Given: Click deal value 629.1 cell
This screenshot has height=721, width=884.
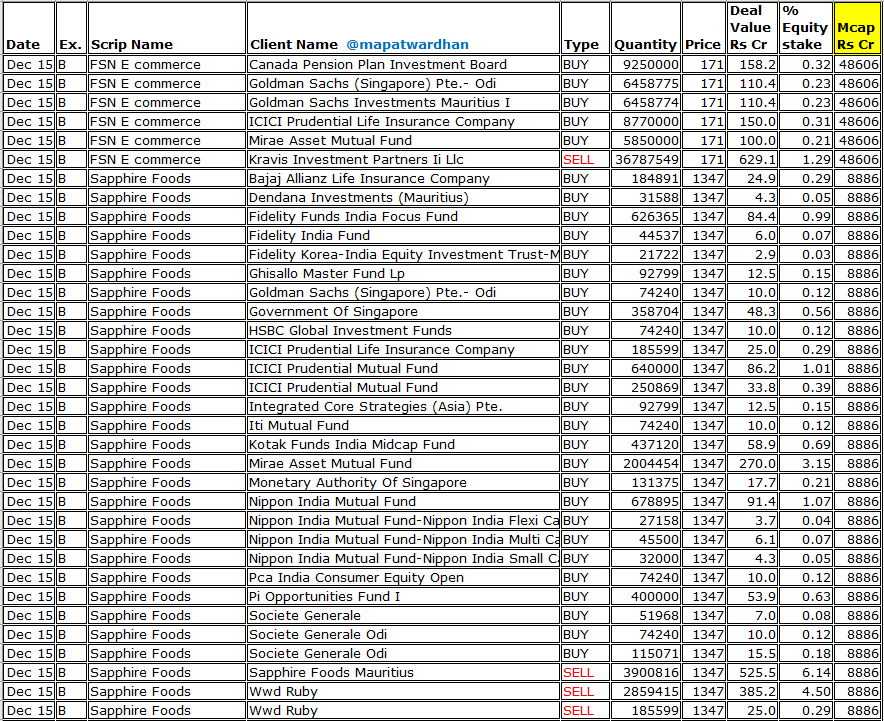Looking at the screenshot, I should point(752,159).
